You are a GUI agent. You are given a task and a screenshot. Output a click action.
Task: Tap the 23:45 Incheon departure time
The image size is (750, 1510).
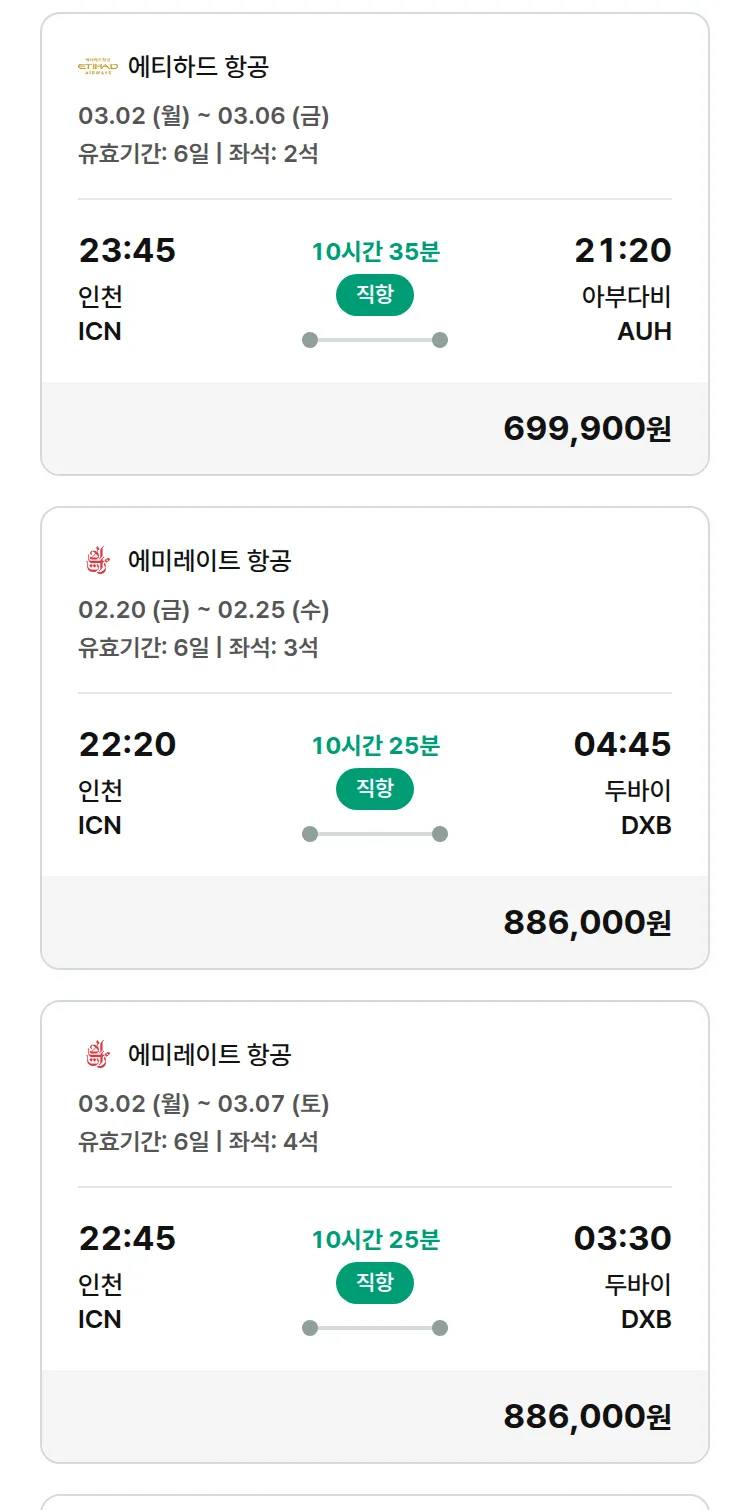point(127,250)
